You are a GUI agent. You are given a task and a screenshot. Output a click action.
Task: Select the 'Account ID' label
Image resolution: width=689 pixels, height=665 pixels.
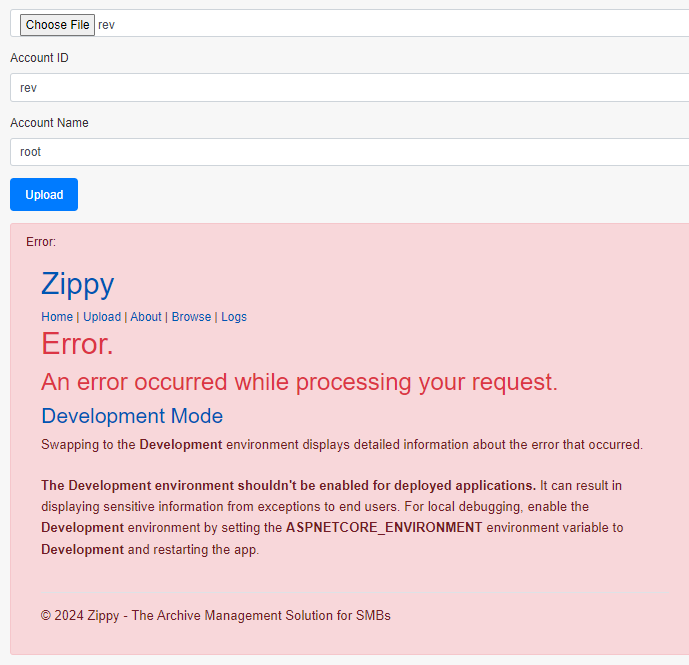(40, 58)
